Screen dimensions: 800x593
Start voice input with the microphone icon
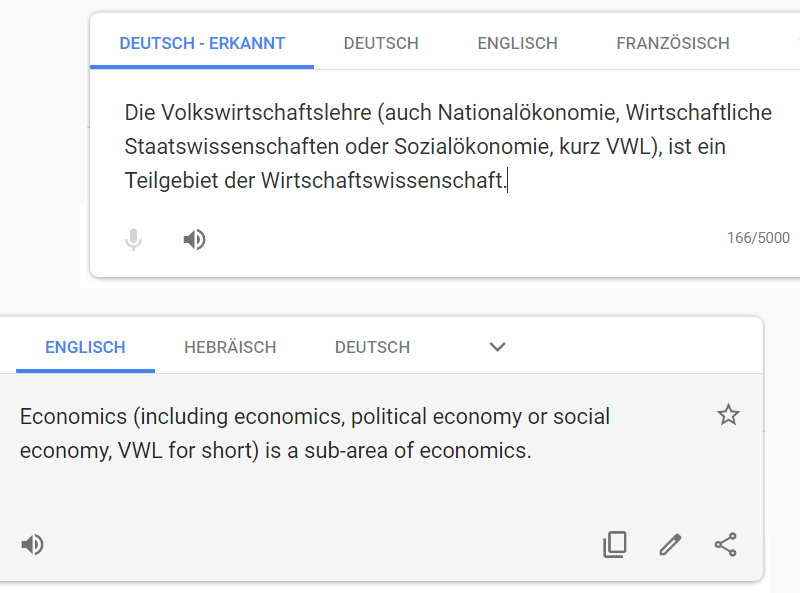(133, 239)
